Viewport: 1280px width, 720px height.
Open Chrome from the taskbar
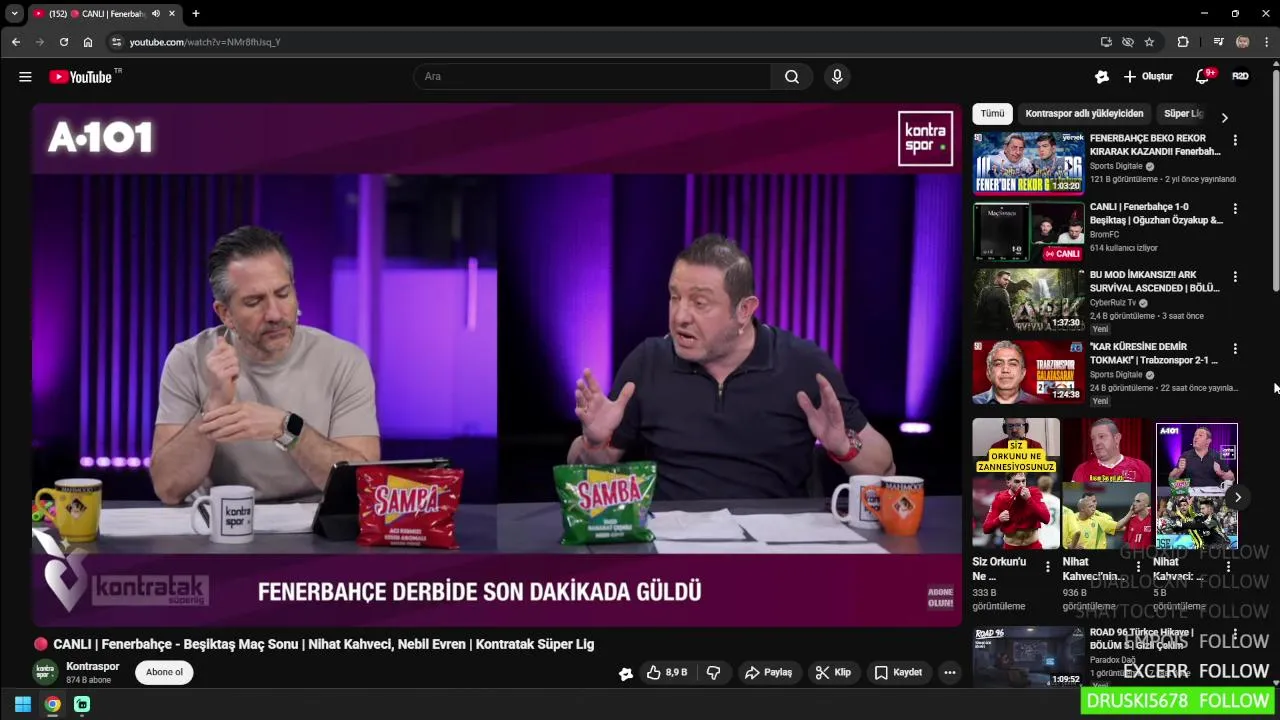(52, 704)
